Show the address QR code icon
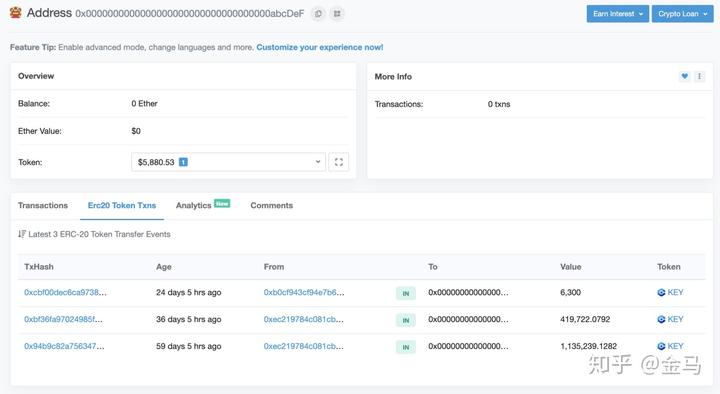 tap(337, 14)
